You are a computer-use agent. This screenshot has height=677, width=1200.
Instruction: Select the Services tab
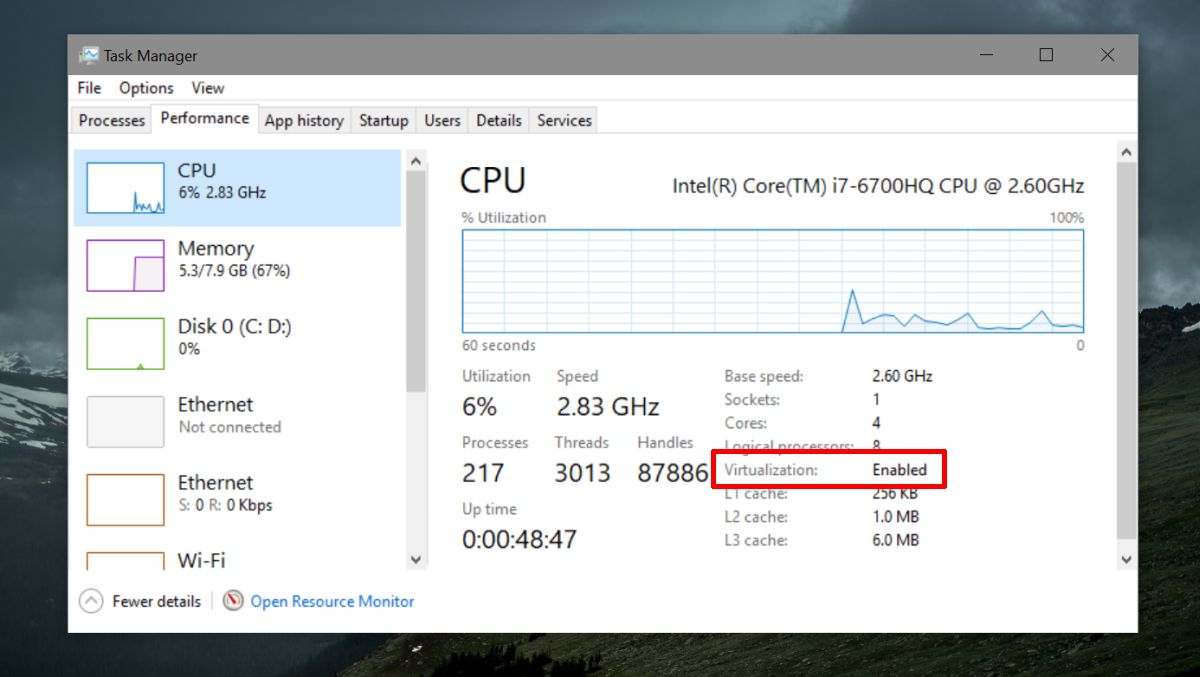tap(563, 120)
